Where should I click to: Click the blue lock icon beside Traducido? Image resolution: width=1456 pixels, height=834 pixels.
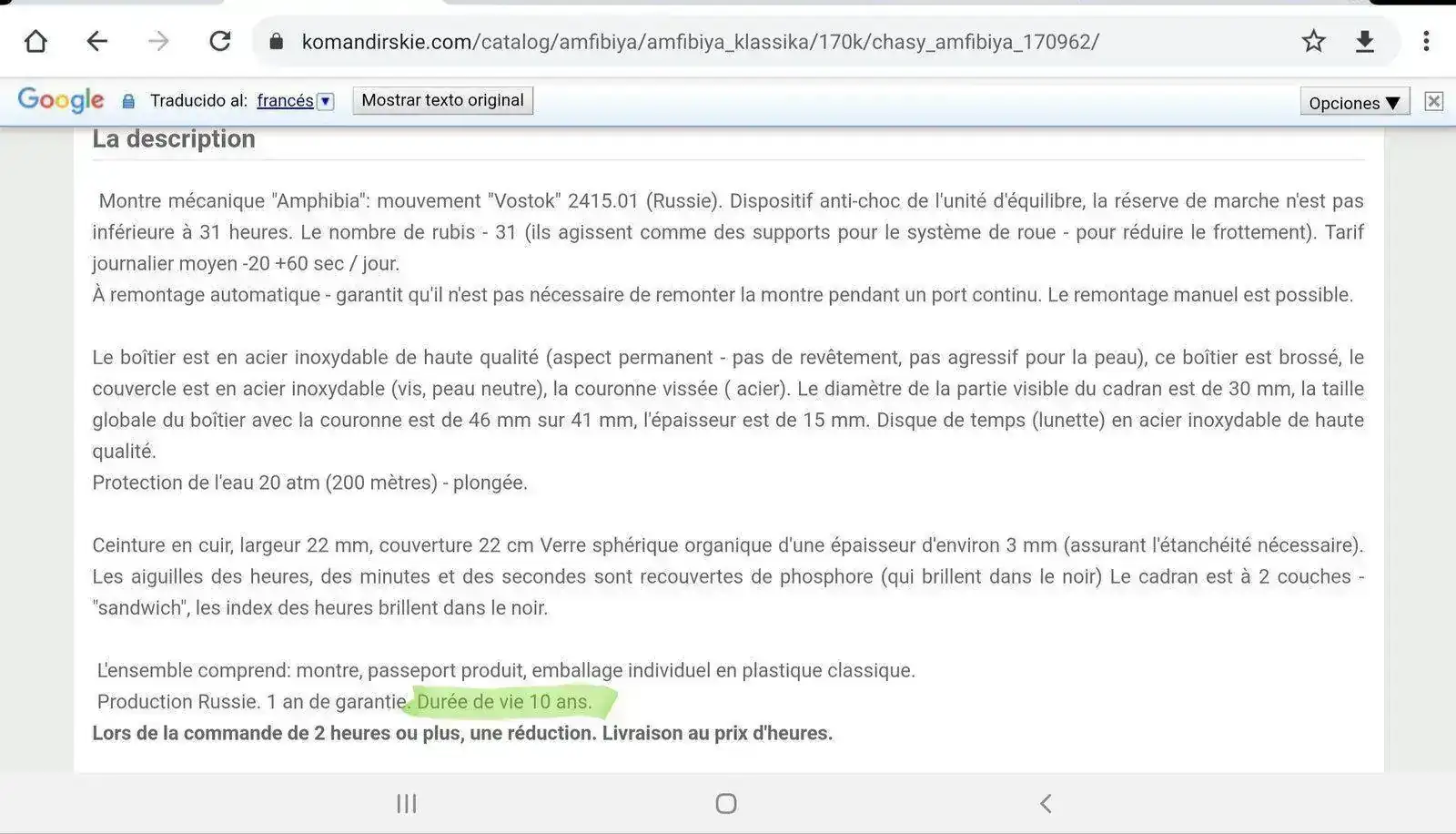tap(128, 101)
